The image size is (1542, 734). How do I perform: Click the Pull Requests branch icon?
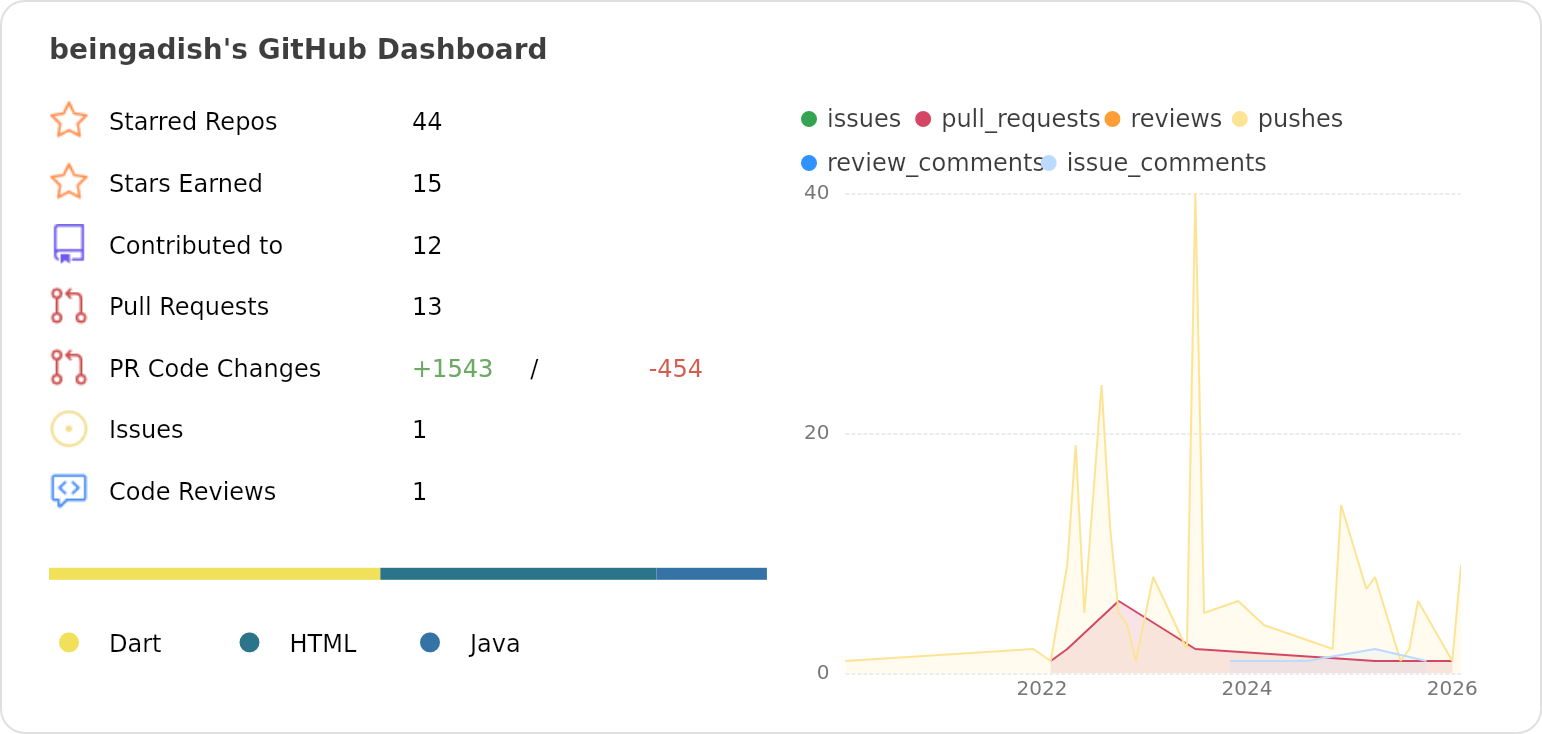[70, 306]
